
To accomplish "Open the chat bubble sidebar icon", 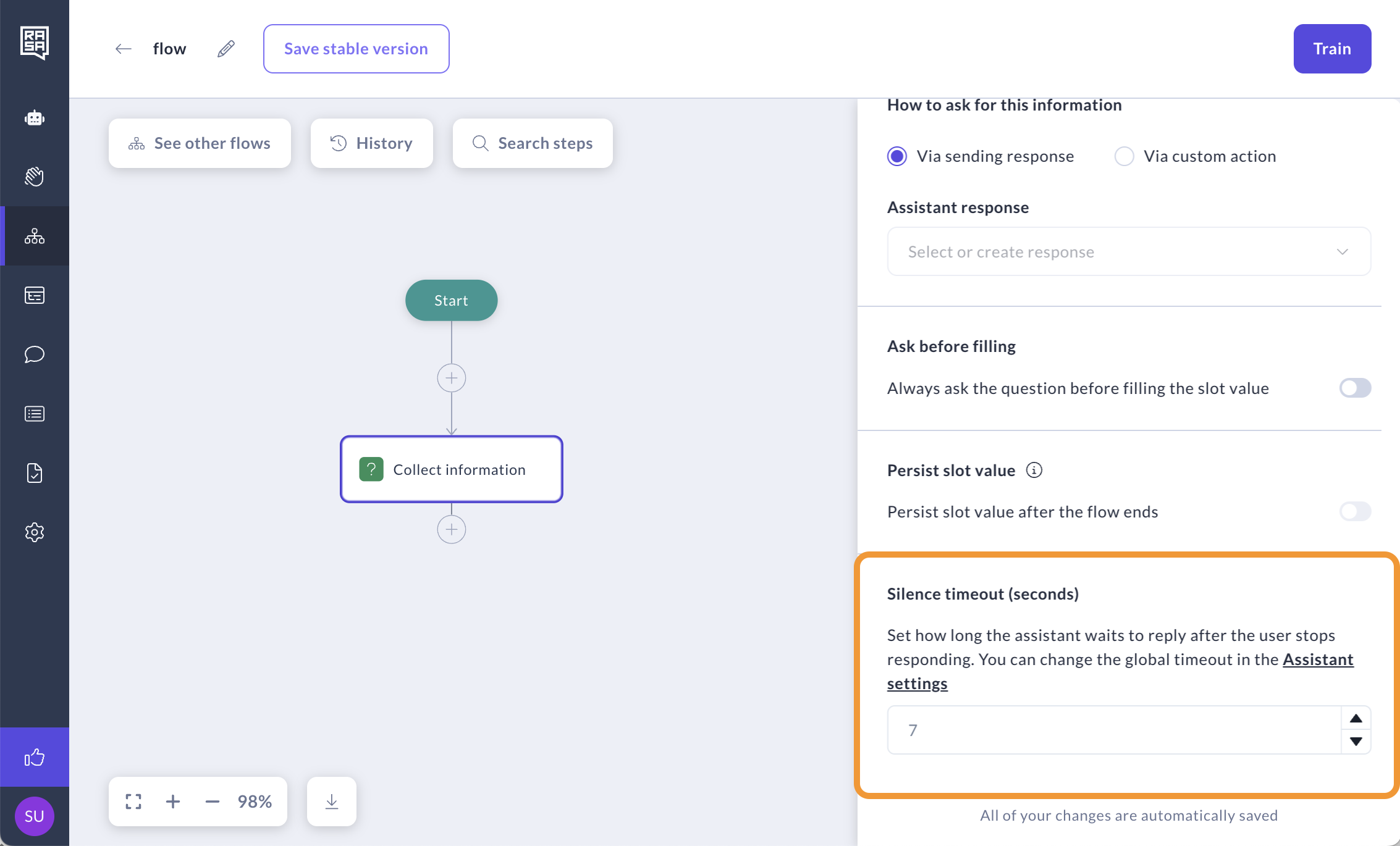I will point(35,354).
